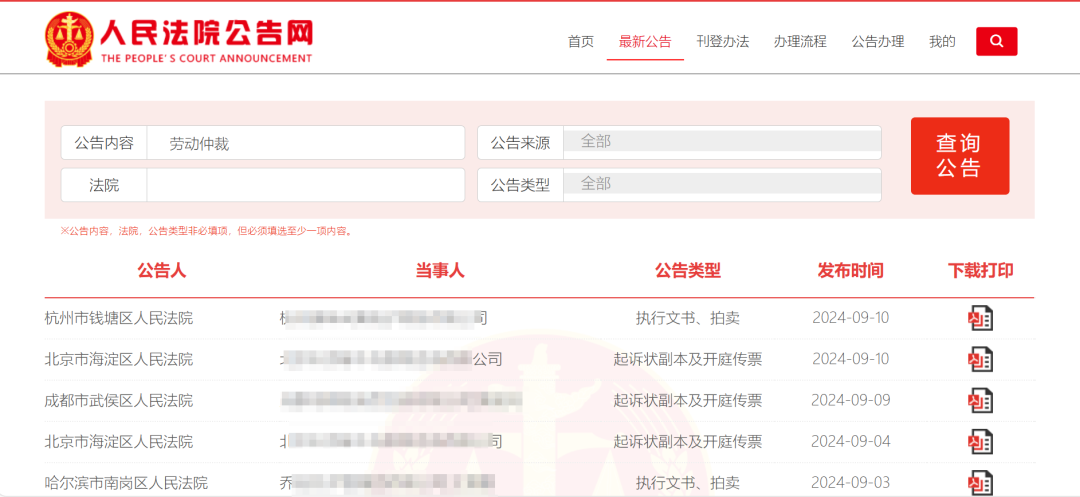Image resolution: width=1080 pixels, height=497 pixels.
Task: Click the 当事人 cell of 成都市武侯区人民法院 row
Action: pyautogui.click(x=402, y=401)
